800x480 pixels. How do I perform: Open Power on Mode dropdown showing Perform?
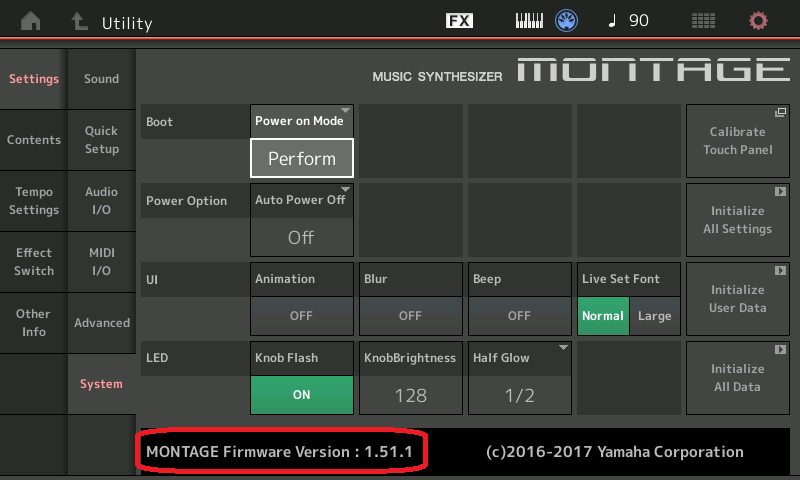coord(301,157)
